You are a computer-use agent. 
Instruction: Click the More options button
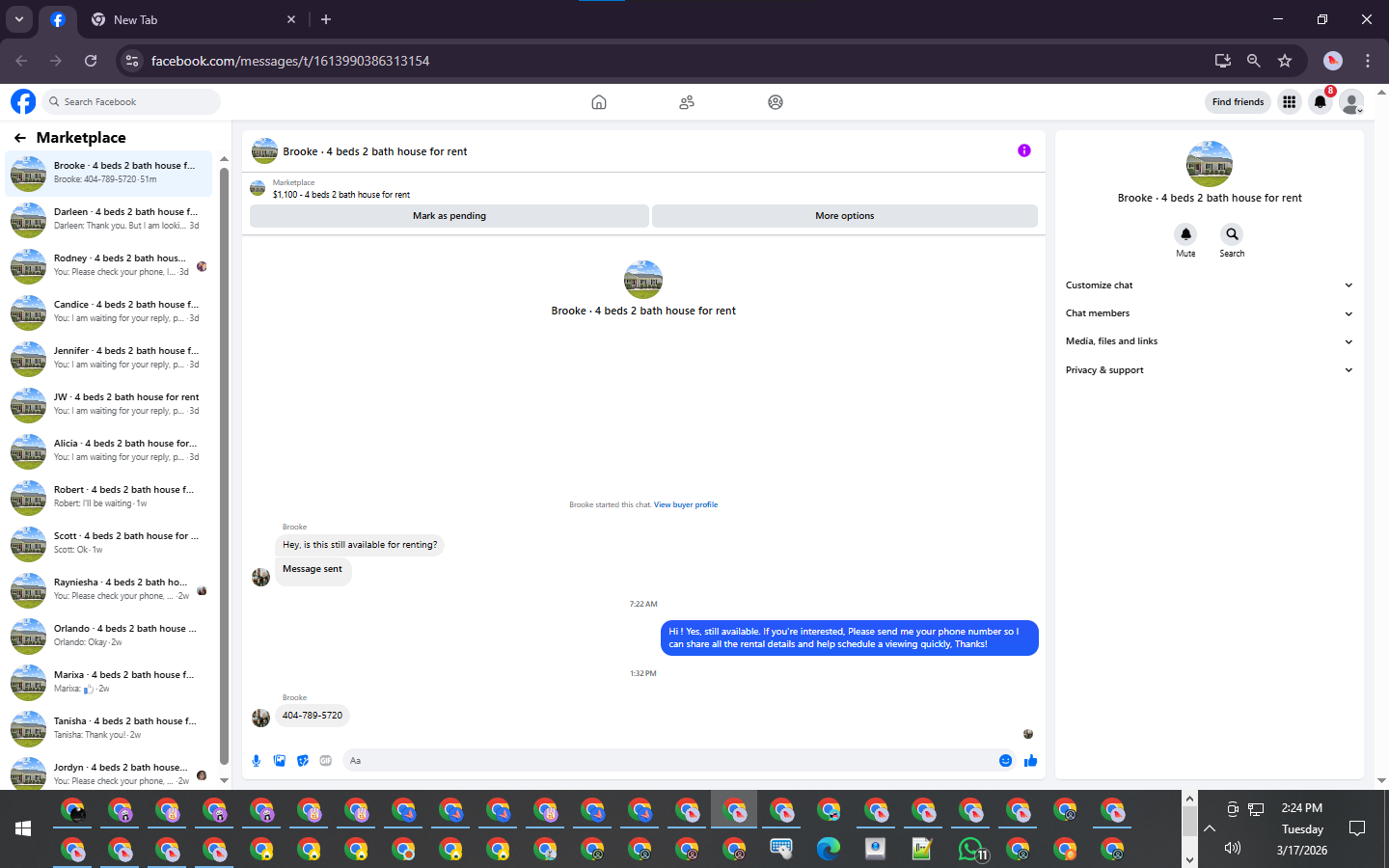[845, 216]
